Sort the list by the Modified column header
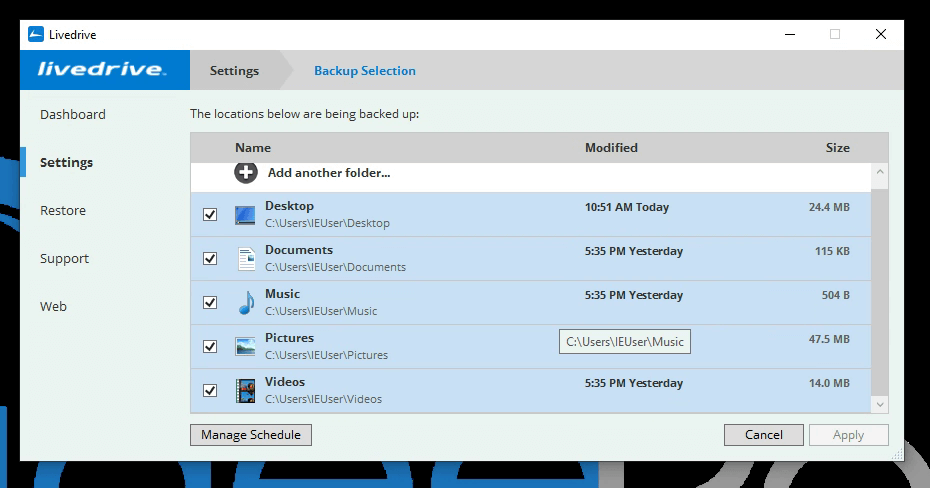The image size is (930, 488). point(611,148)
